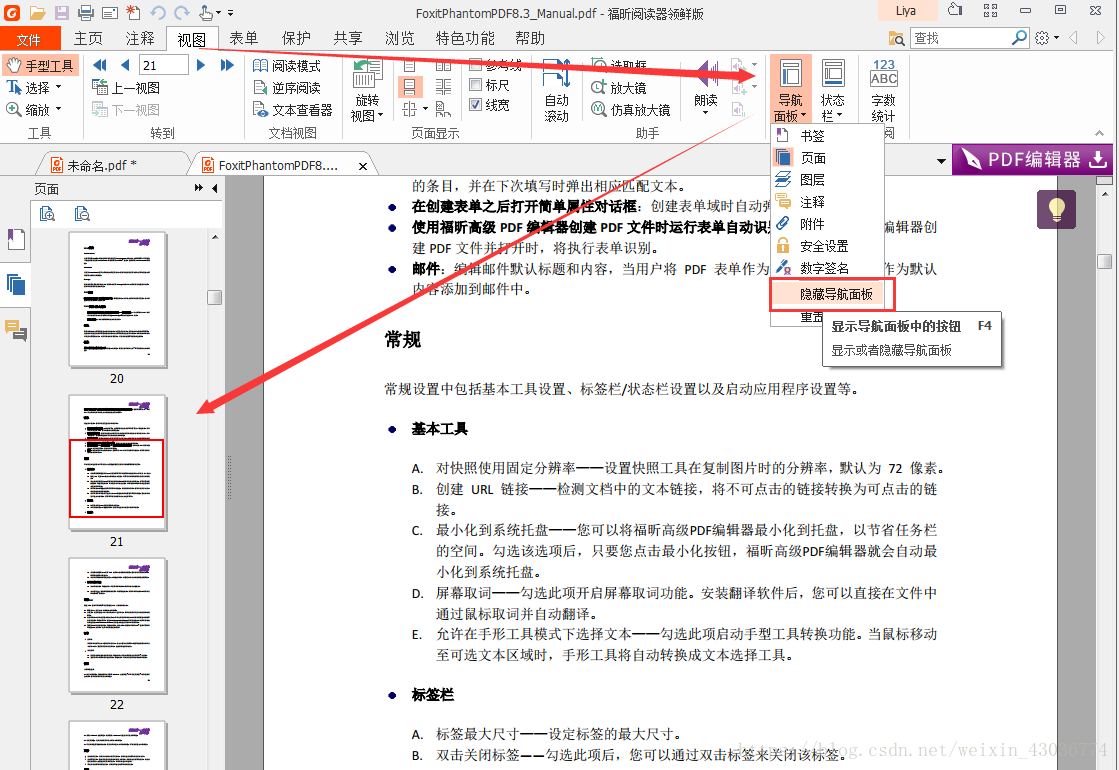Select continuous page display icon (highlighted)
1119x770 pixels.
click(x=409, y=87)
